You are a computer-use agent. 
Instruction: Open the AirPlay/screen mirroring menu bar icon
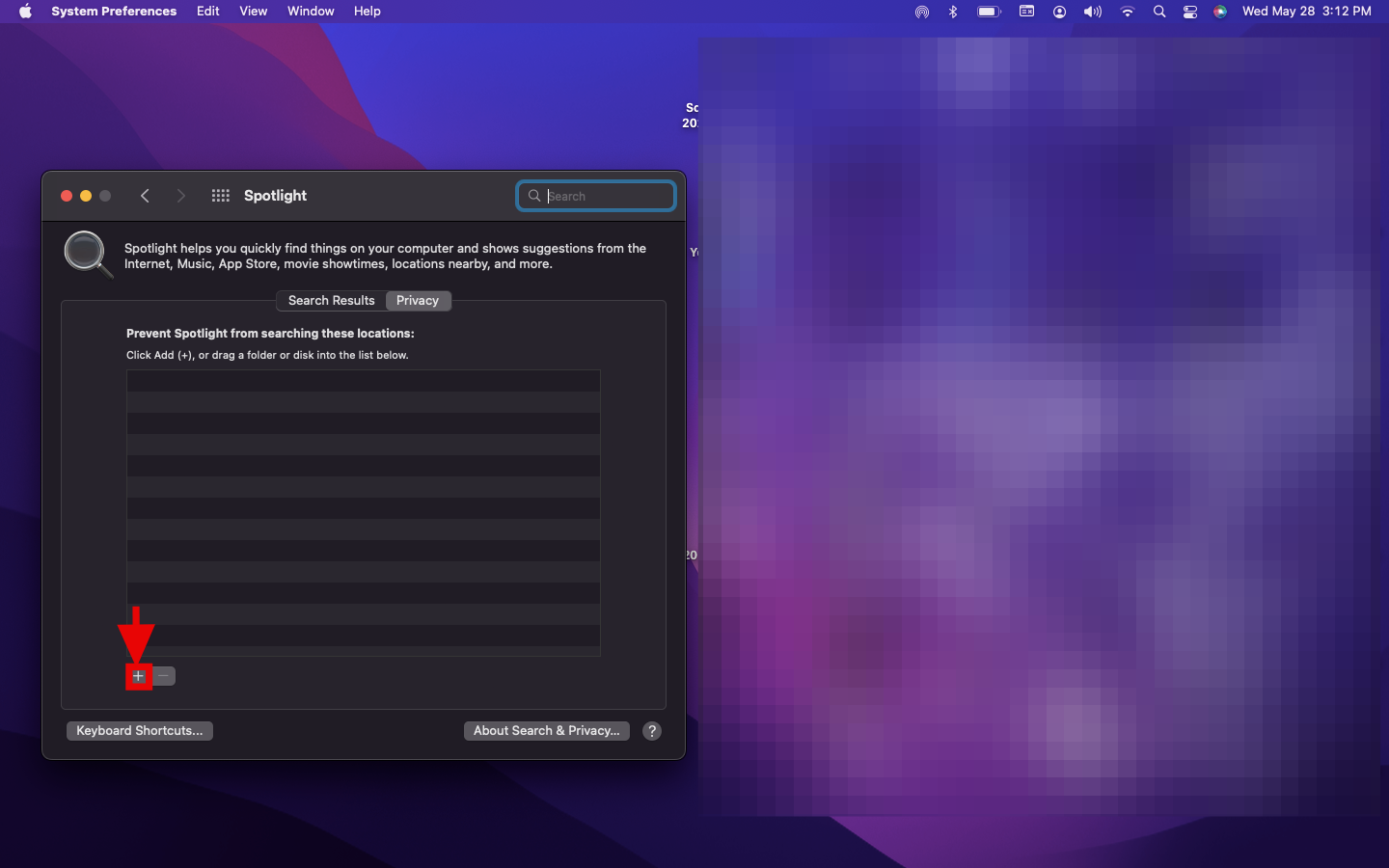point(922,12)
